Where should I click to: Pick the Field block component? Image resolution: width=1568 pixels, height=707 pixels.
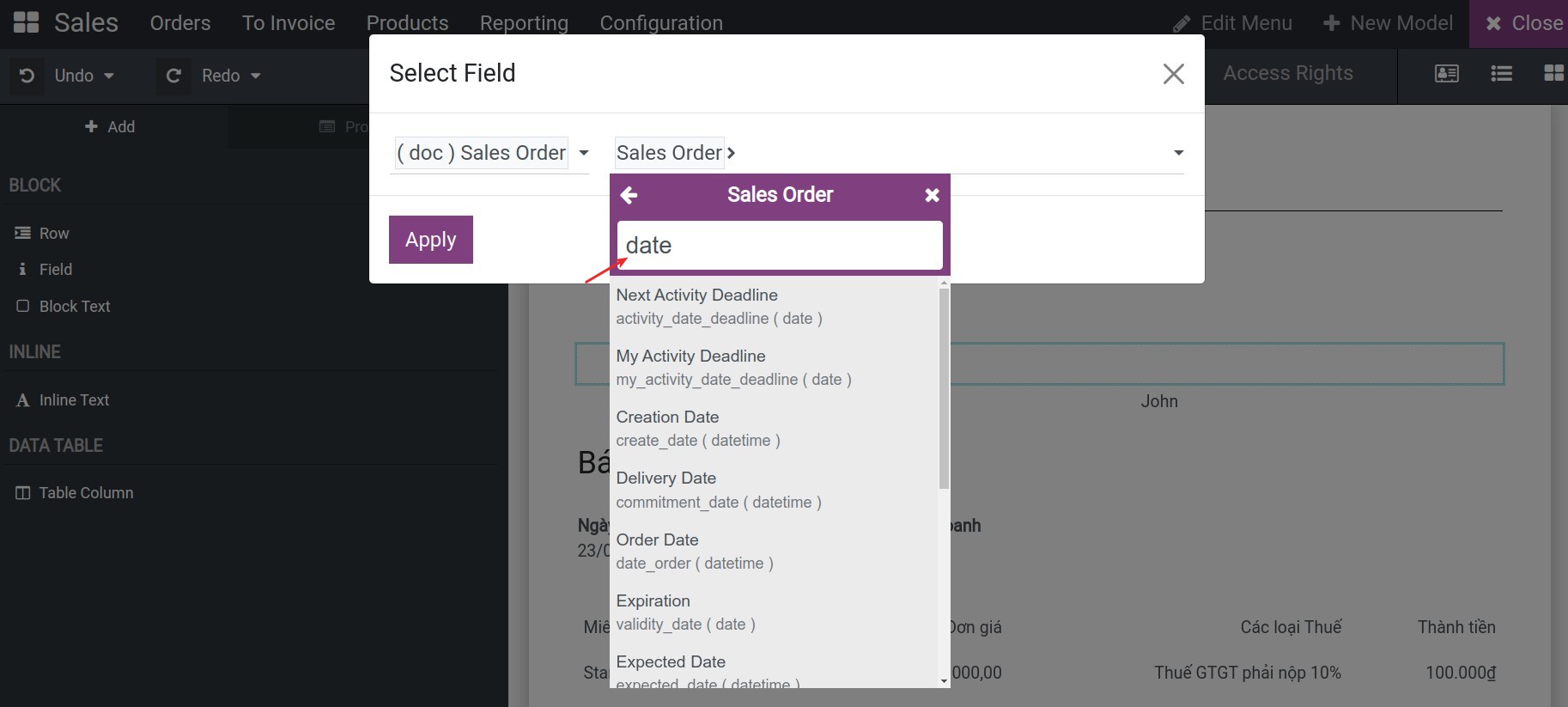(45, 270)
